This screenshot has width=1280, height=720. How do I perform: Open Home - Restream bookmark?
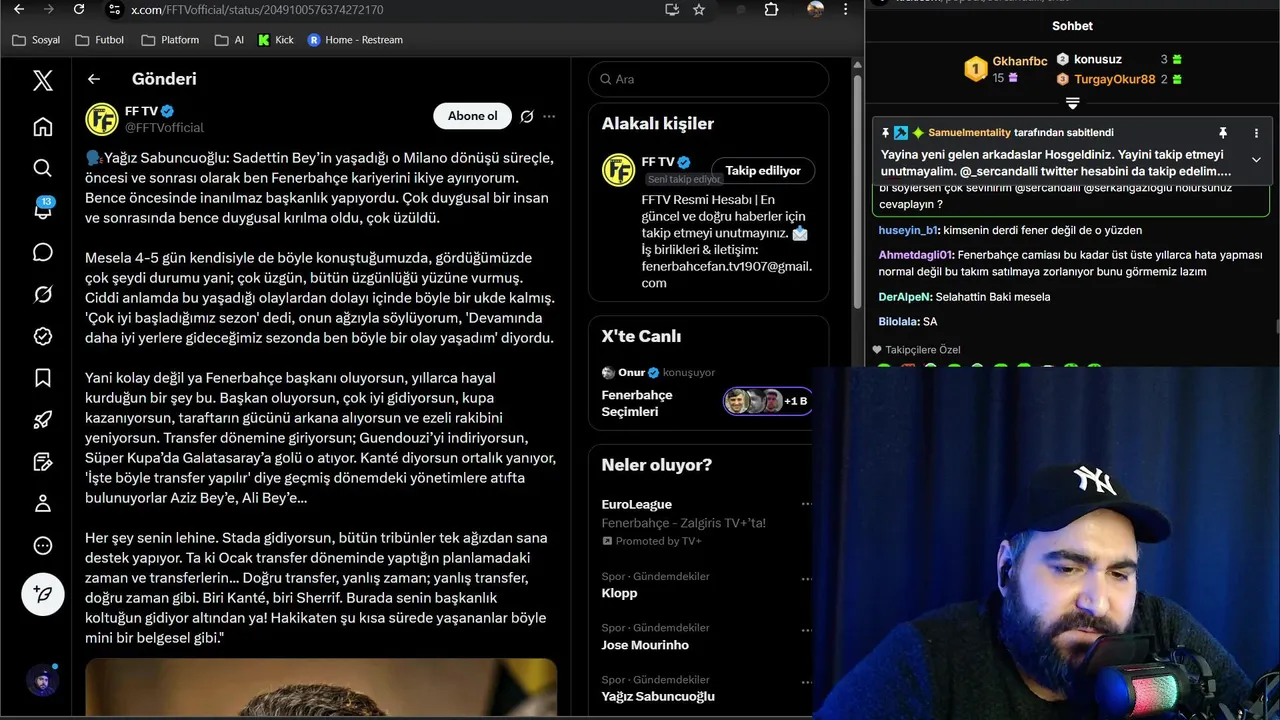pos(355,40)
